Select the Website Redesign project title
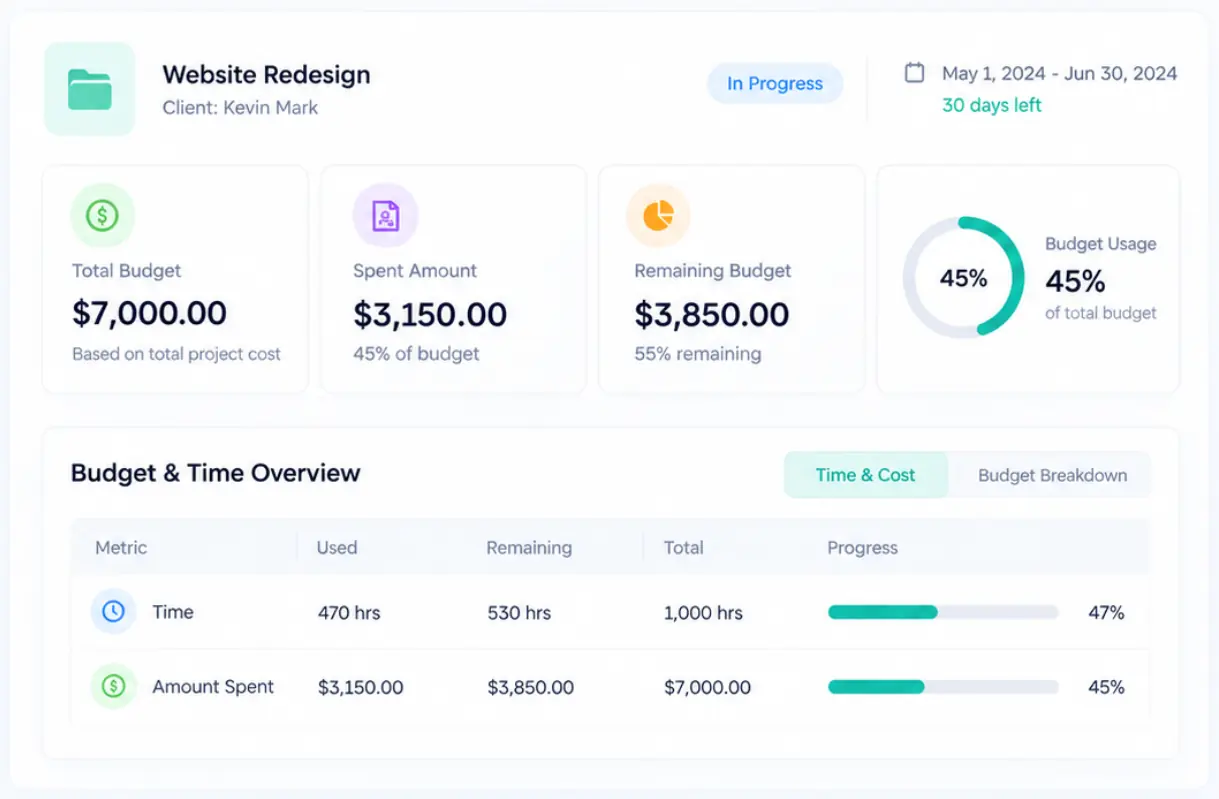1219x799 pixels. point(266,75)
